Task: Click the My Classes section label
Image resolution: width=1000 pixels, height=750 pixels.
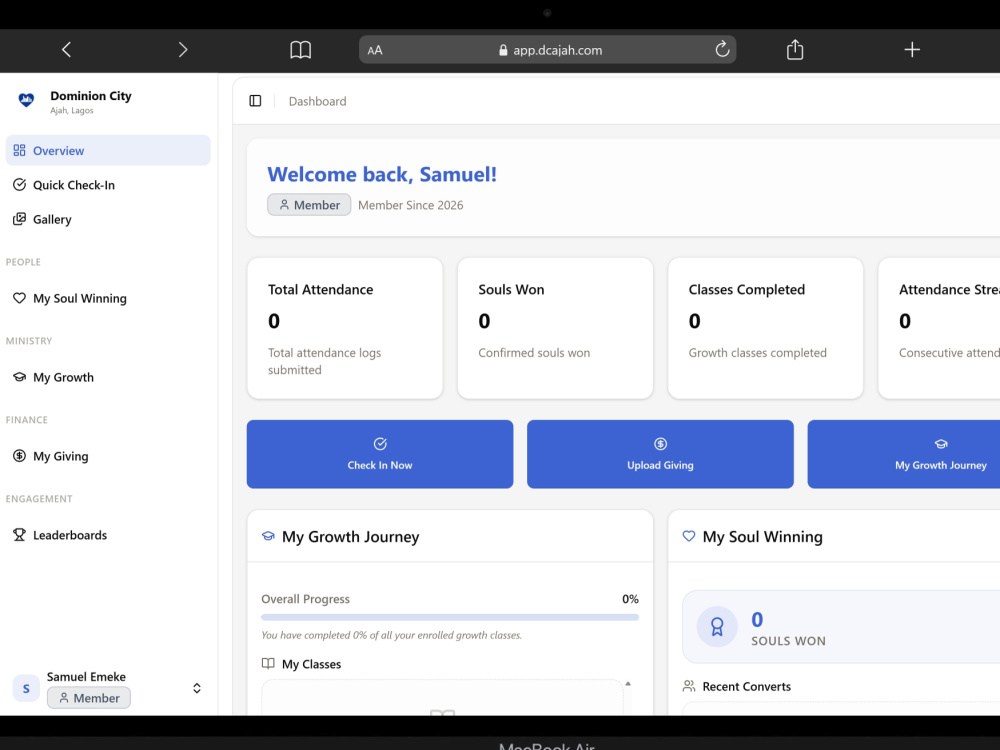Action: pos(311,665)
